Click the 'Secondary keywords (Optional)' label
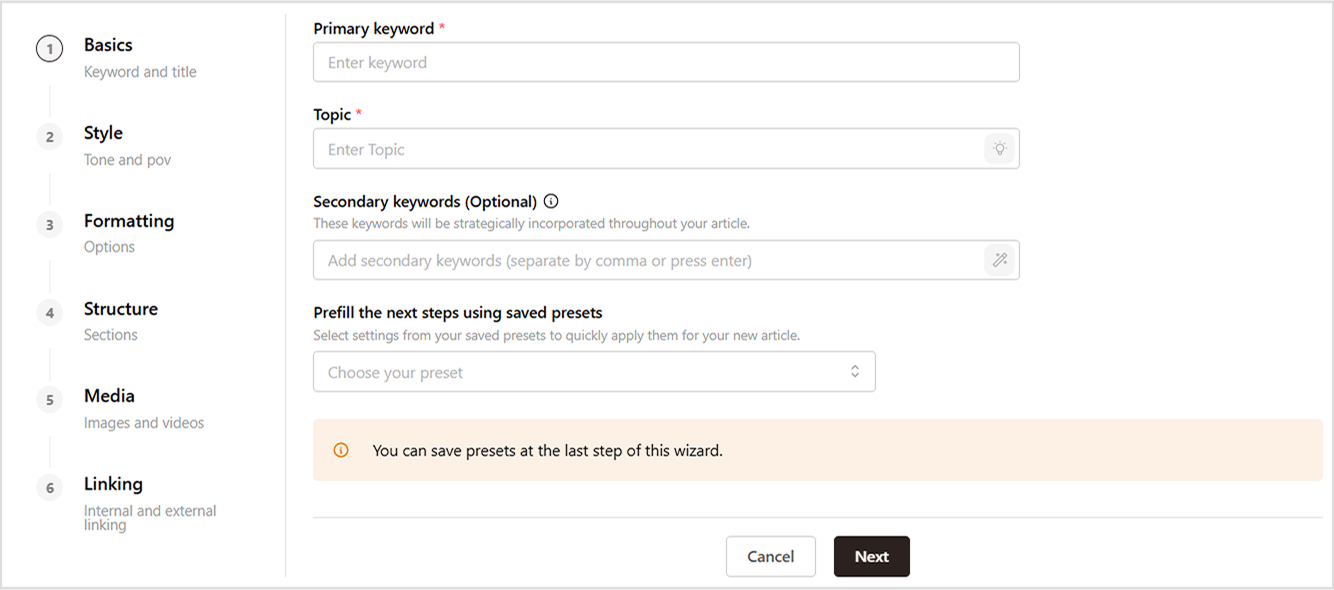Screen dimensions: 1334x590 coord(425,201)
